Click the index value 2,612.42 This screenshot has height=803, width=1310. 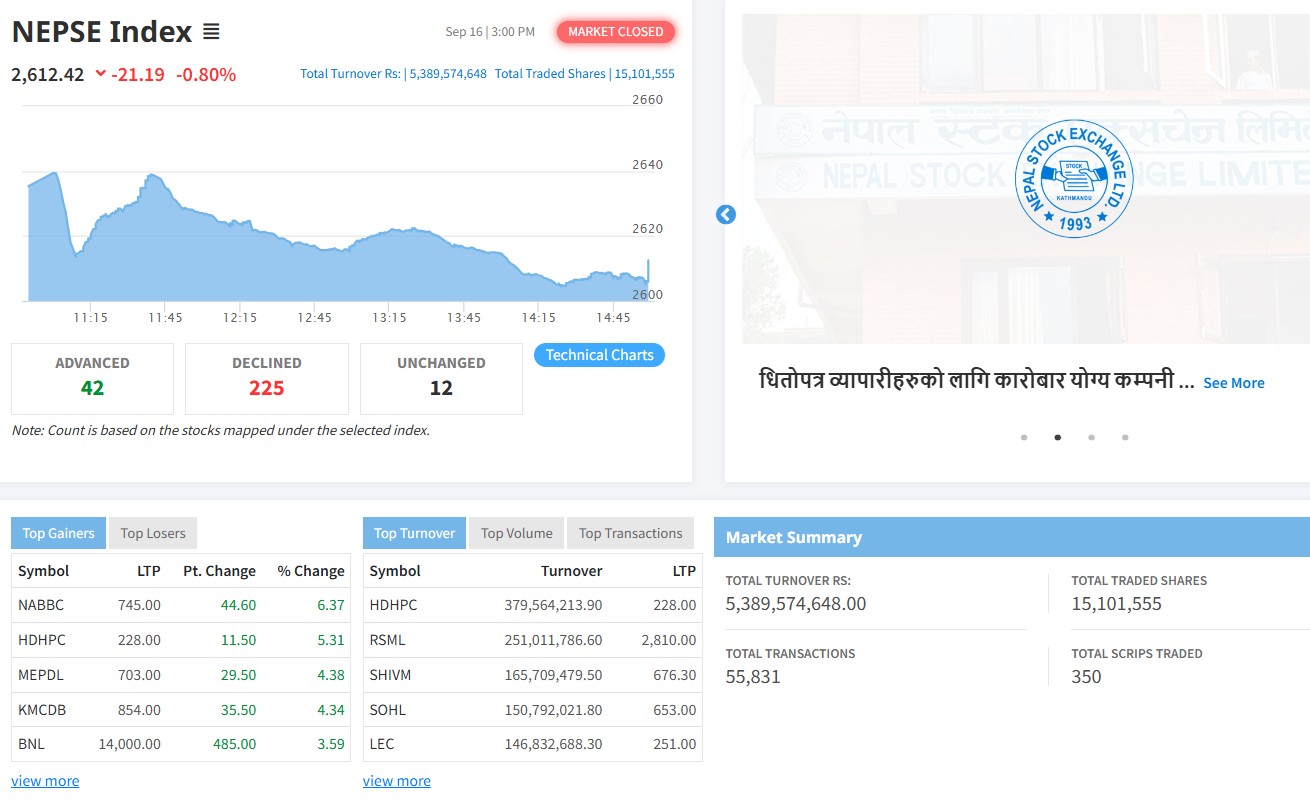pos(48,74)
